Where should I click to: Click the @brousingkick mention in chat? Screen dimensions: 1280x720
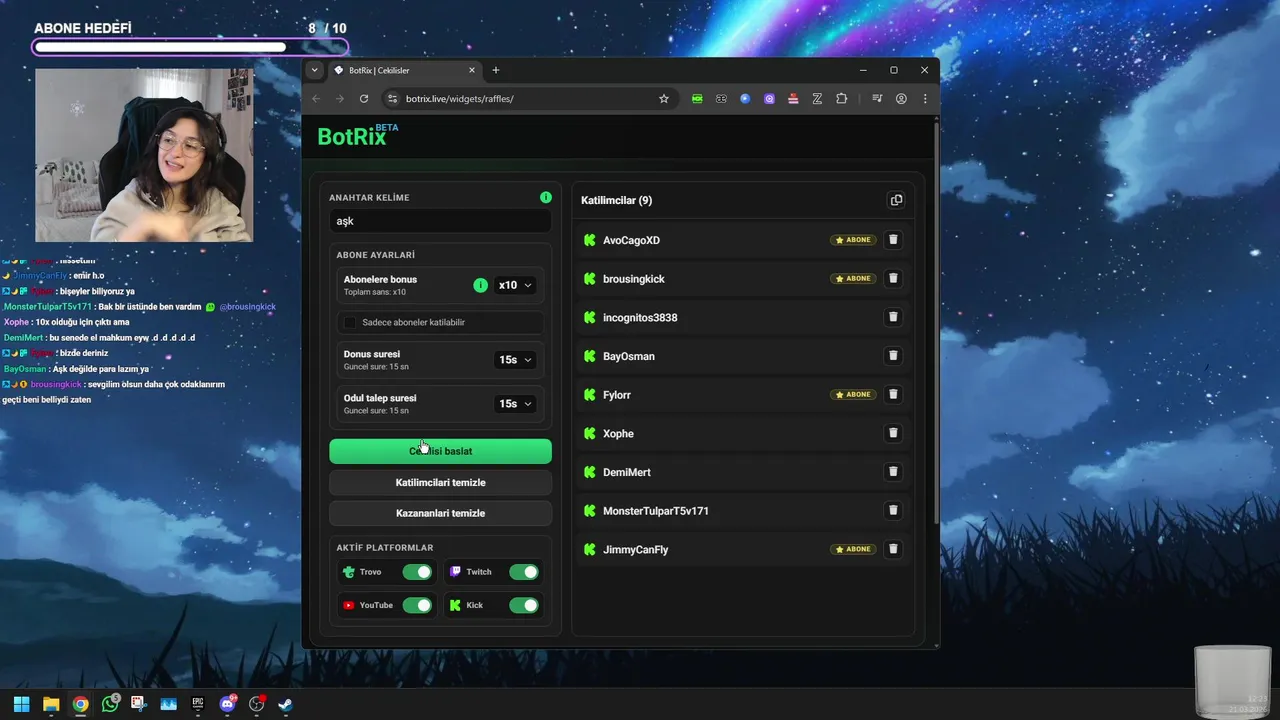tap(247, 307)
